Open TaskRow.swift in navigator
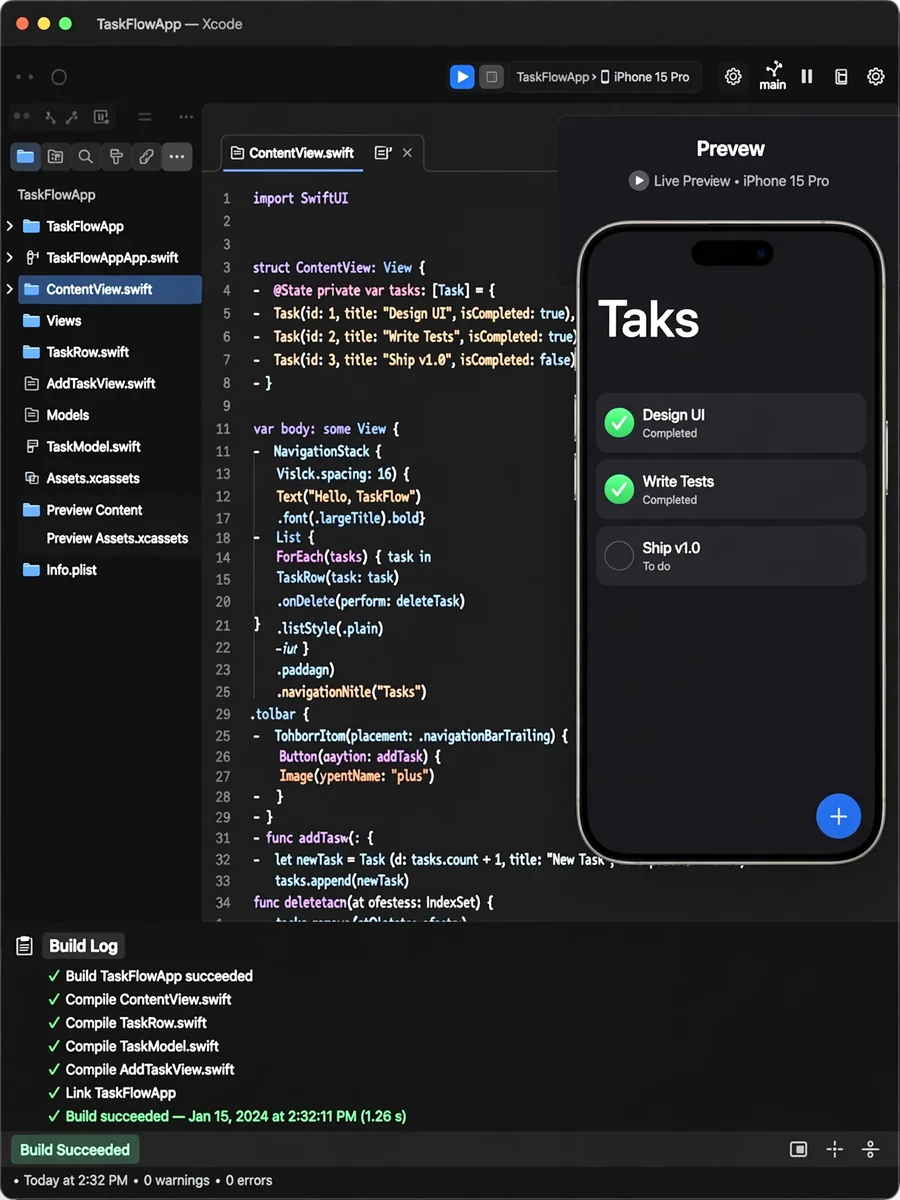The width and height of the screenshot is (900, 1200). point(88,352)
